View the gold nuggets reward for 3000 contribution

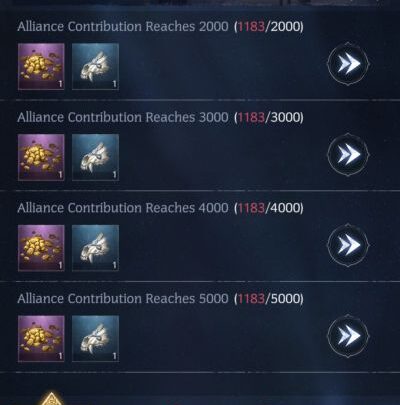point(41,157)
